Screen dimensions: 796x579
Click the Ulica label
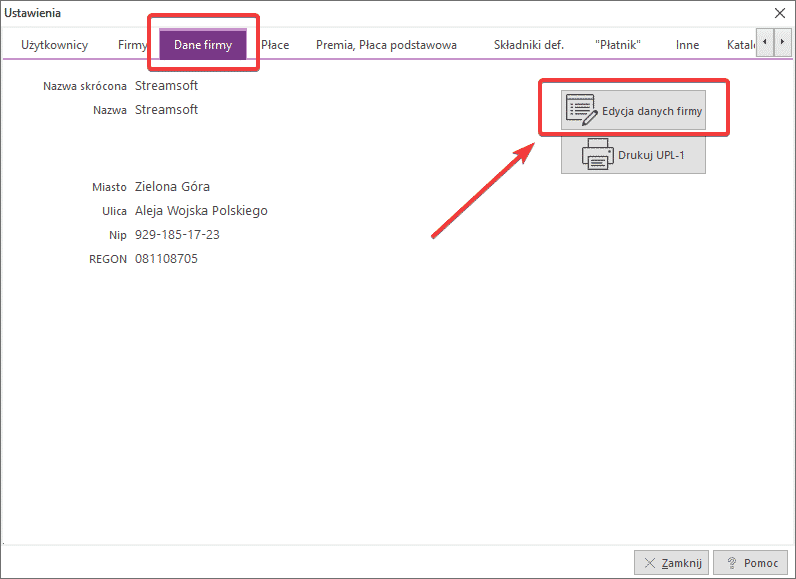114,211
